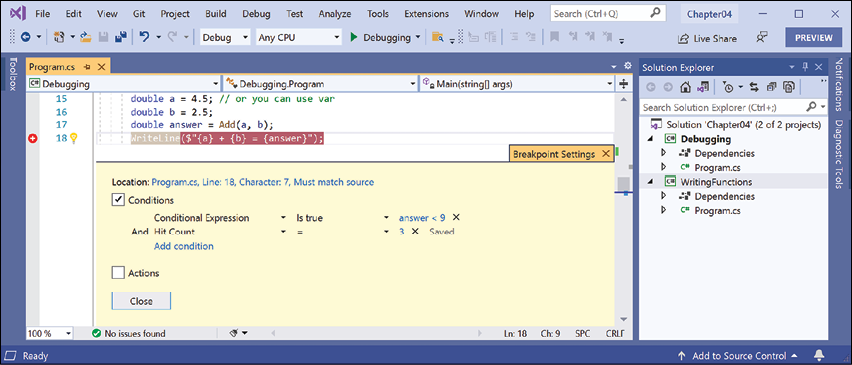Open the 100 % zoom dropdown
852x365 pixels.
tap(49, 333)
